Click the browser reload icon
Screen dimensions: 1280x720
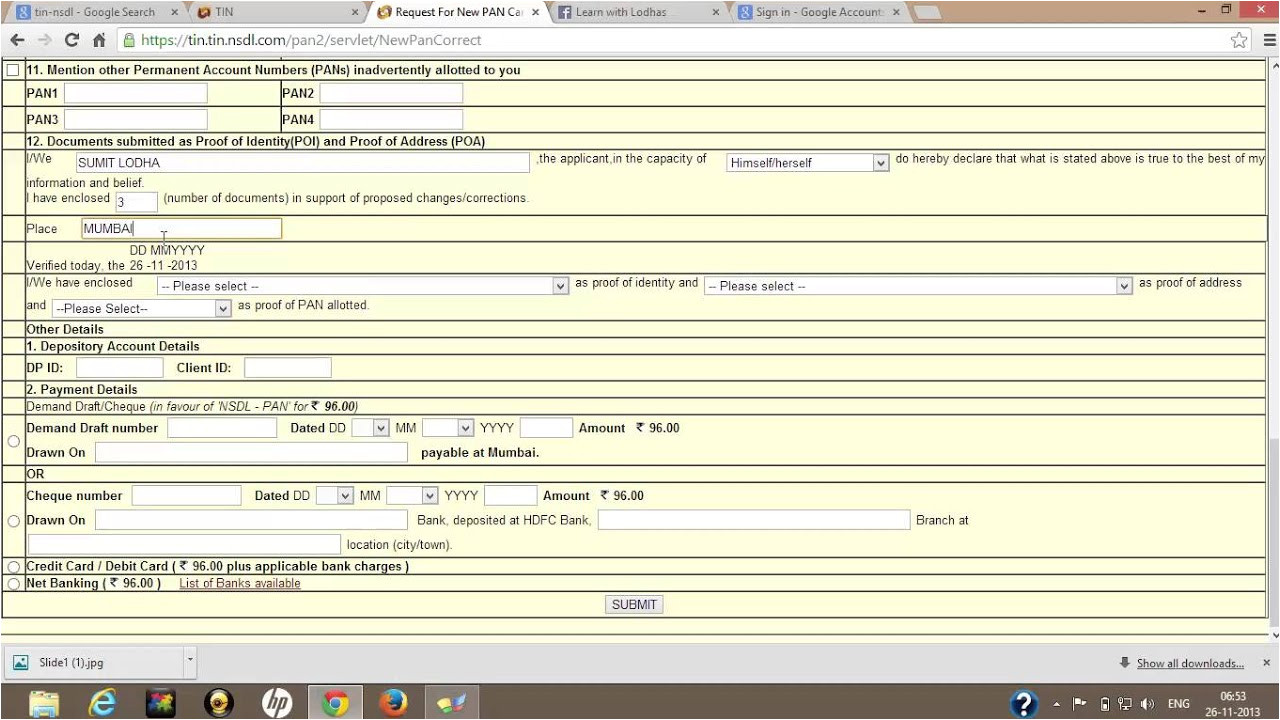click(x=71, y=40)
